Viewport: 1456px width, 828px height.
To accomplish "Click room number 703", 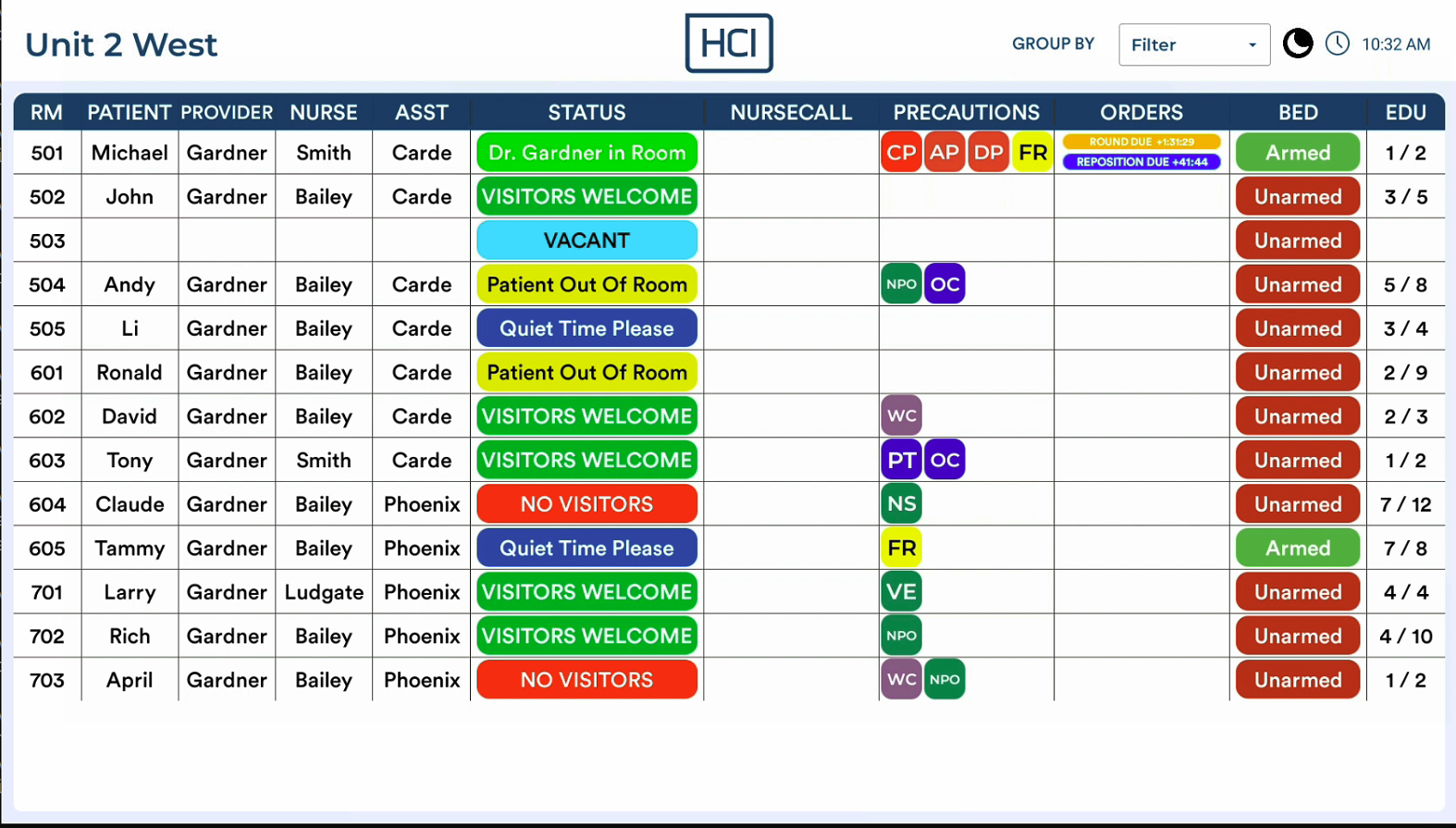I will [47, 680].
